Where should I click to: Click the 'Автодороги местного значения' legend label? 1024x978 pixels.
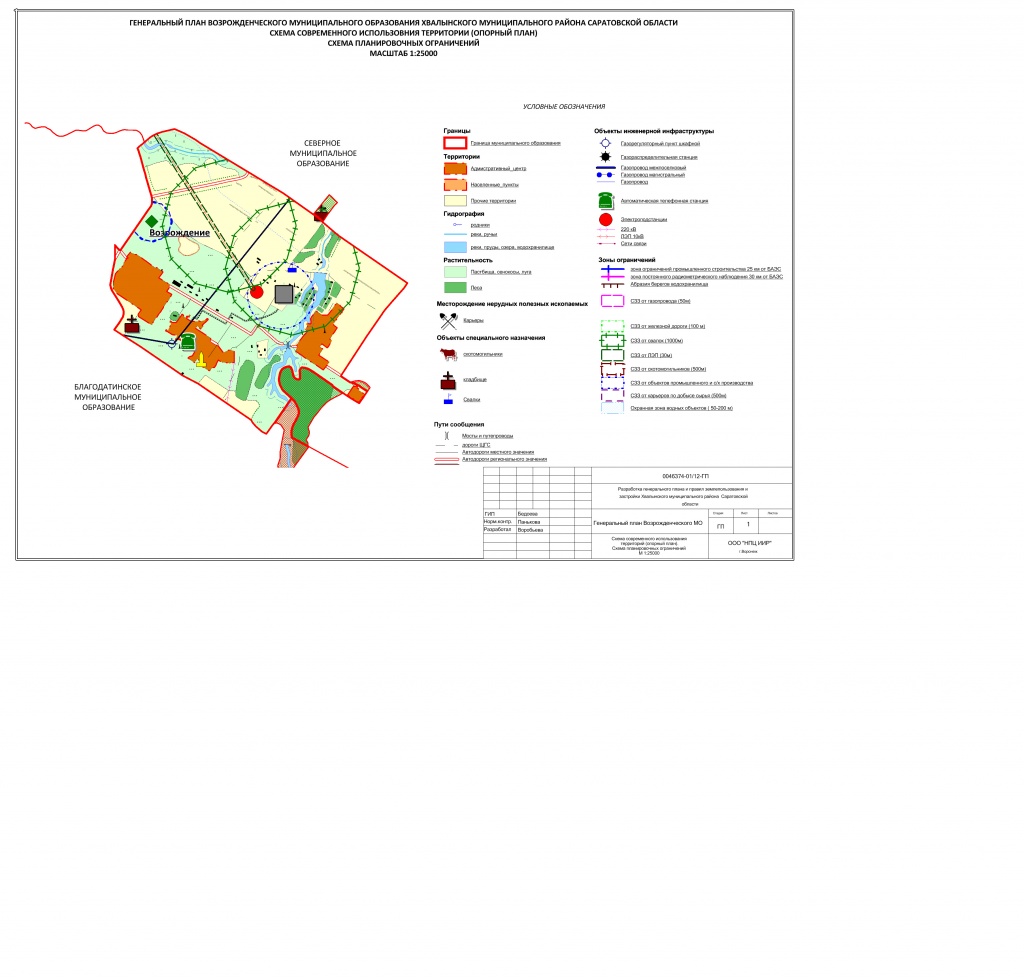point(498,452)
